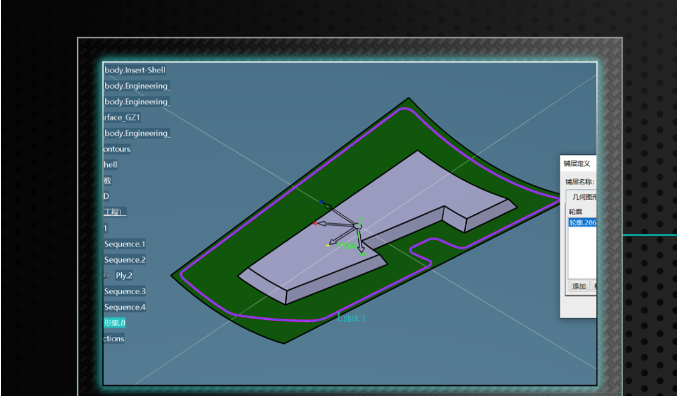Click the 添加 button in the ply dialog
Screen dimensions: 677x396
pyautogui.click(x=579, y=286)
